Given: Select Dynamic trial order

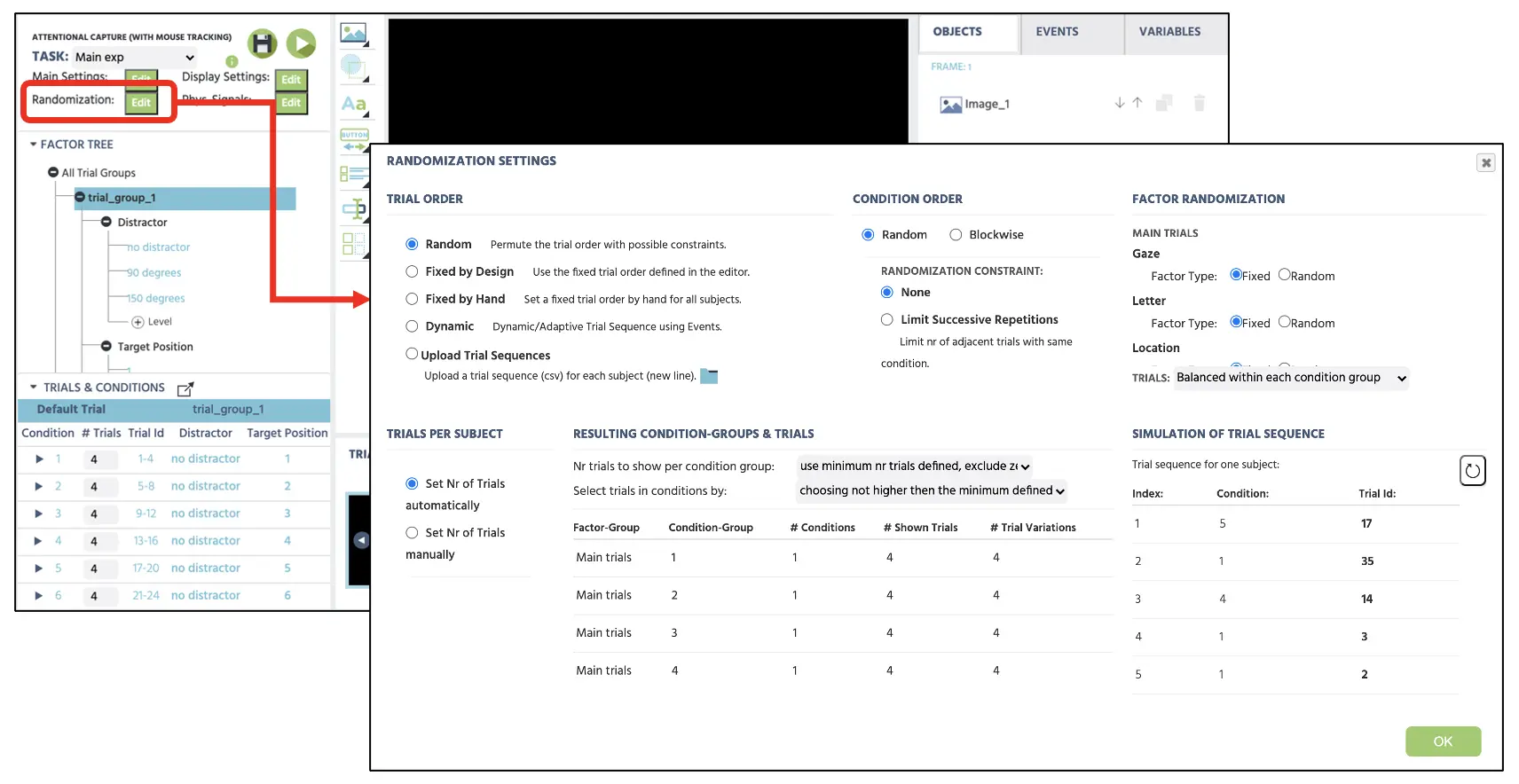Looking at the screenshot, I should [412, 326].
